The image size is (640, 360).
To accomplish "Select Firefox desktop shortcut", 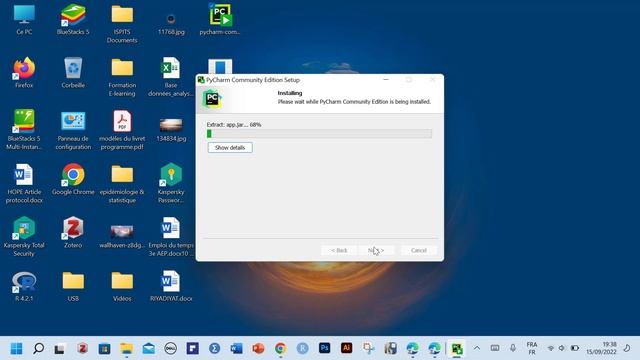I will (x=24, y=73).
